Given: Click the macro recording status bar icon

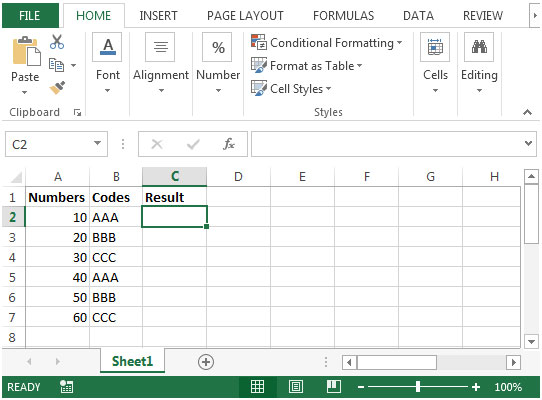Looking at the screenshot, I should coord(66,387).
